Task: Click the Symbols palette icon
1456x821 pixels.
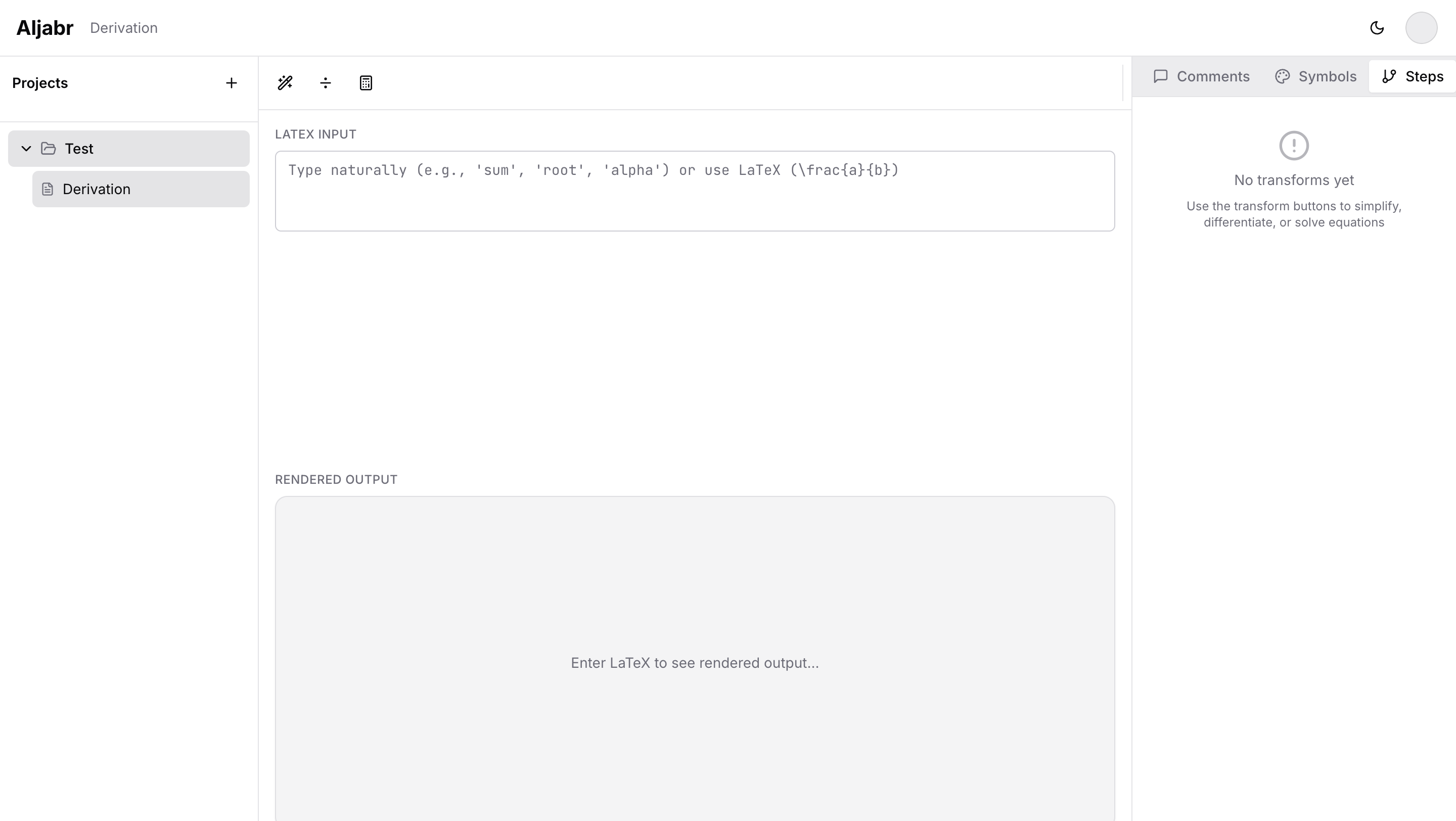Action: [1282, 76]
